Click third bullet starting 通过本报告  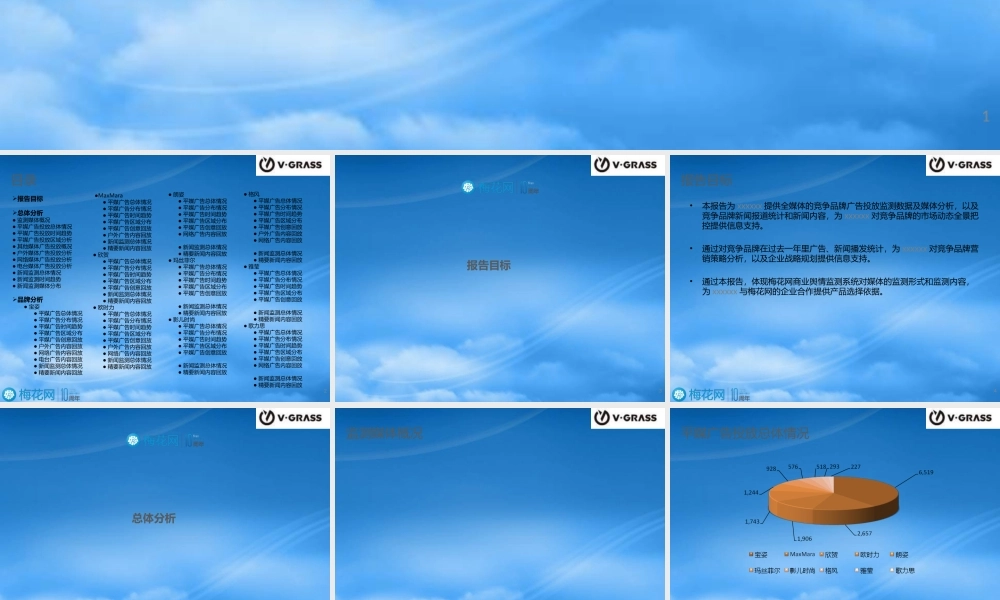pyautogui.click(x=836, y=286)
